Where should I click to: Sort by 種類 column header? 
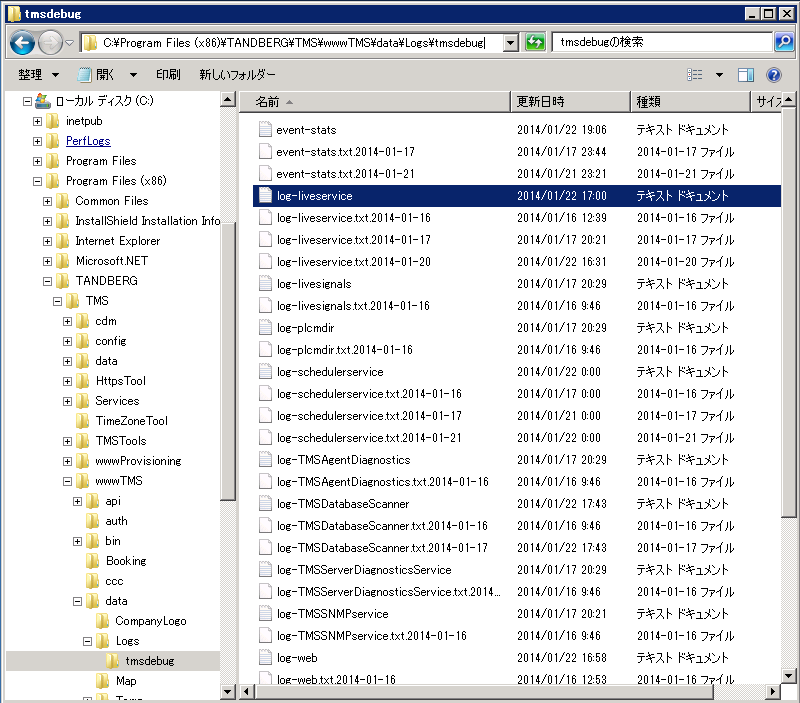click(x=691, y=102)
